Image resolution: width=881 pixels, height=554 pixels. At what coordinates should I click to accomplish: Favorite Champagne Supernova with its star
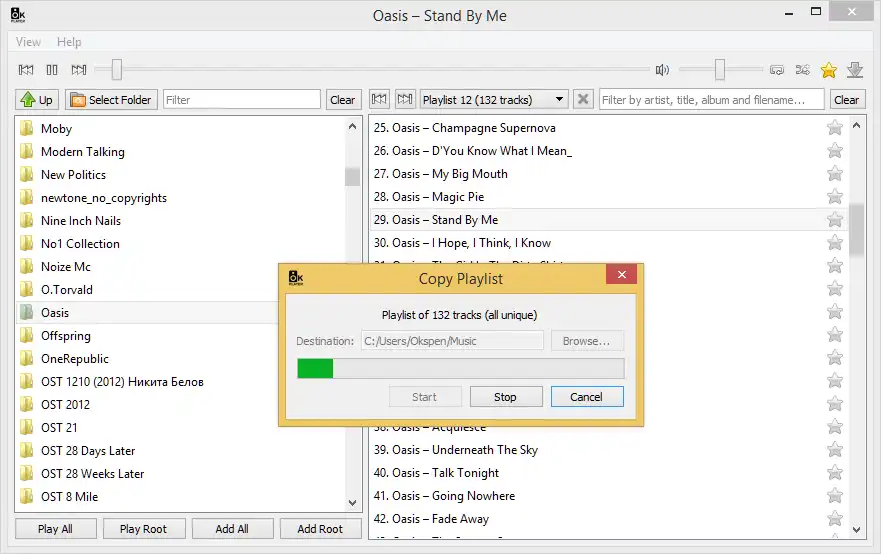tap(835, 128)
